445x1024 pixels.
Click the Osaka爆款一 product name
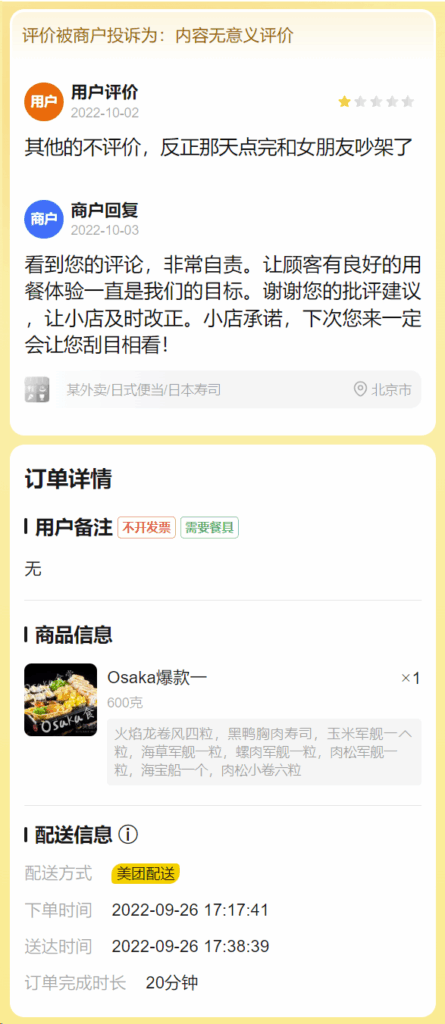[x=157, y=678]
